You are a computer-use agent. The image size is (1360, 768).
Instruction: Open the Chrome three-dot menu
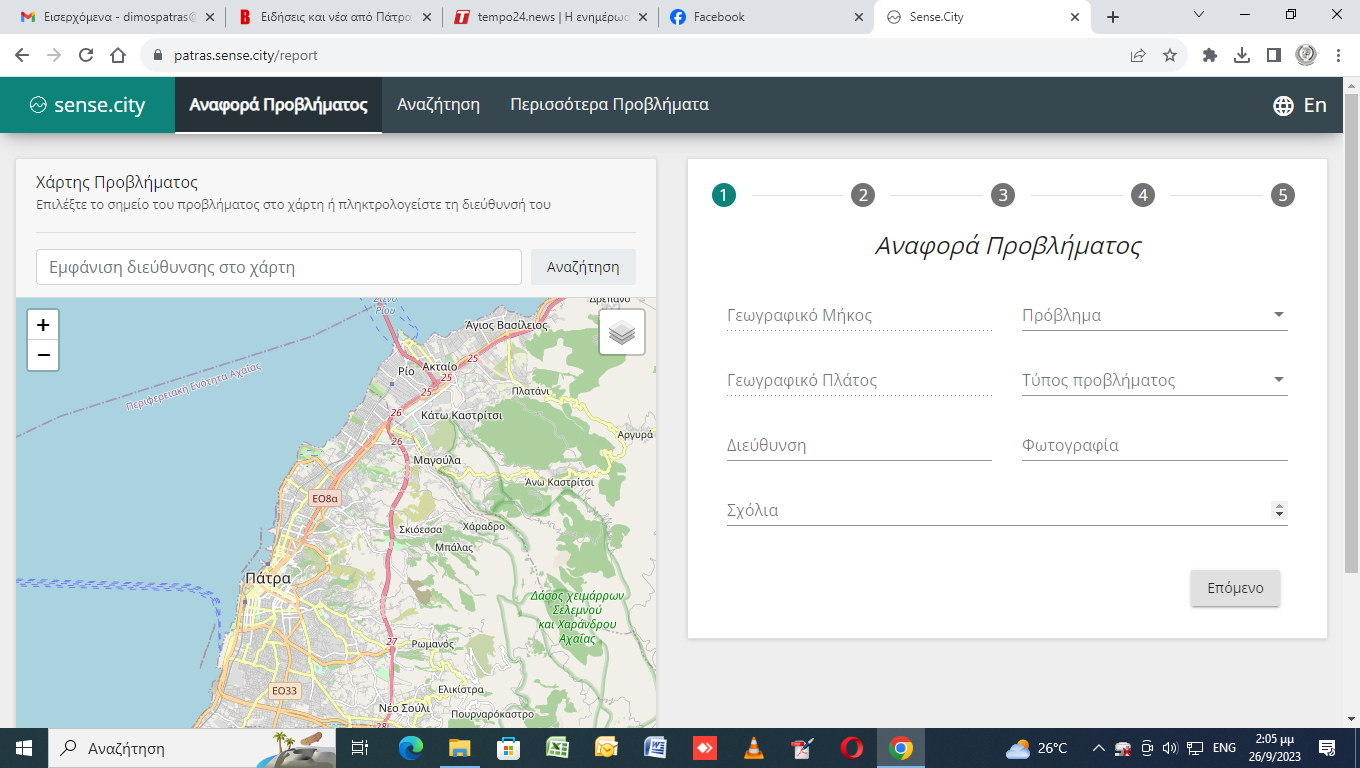pos(1338,56)
